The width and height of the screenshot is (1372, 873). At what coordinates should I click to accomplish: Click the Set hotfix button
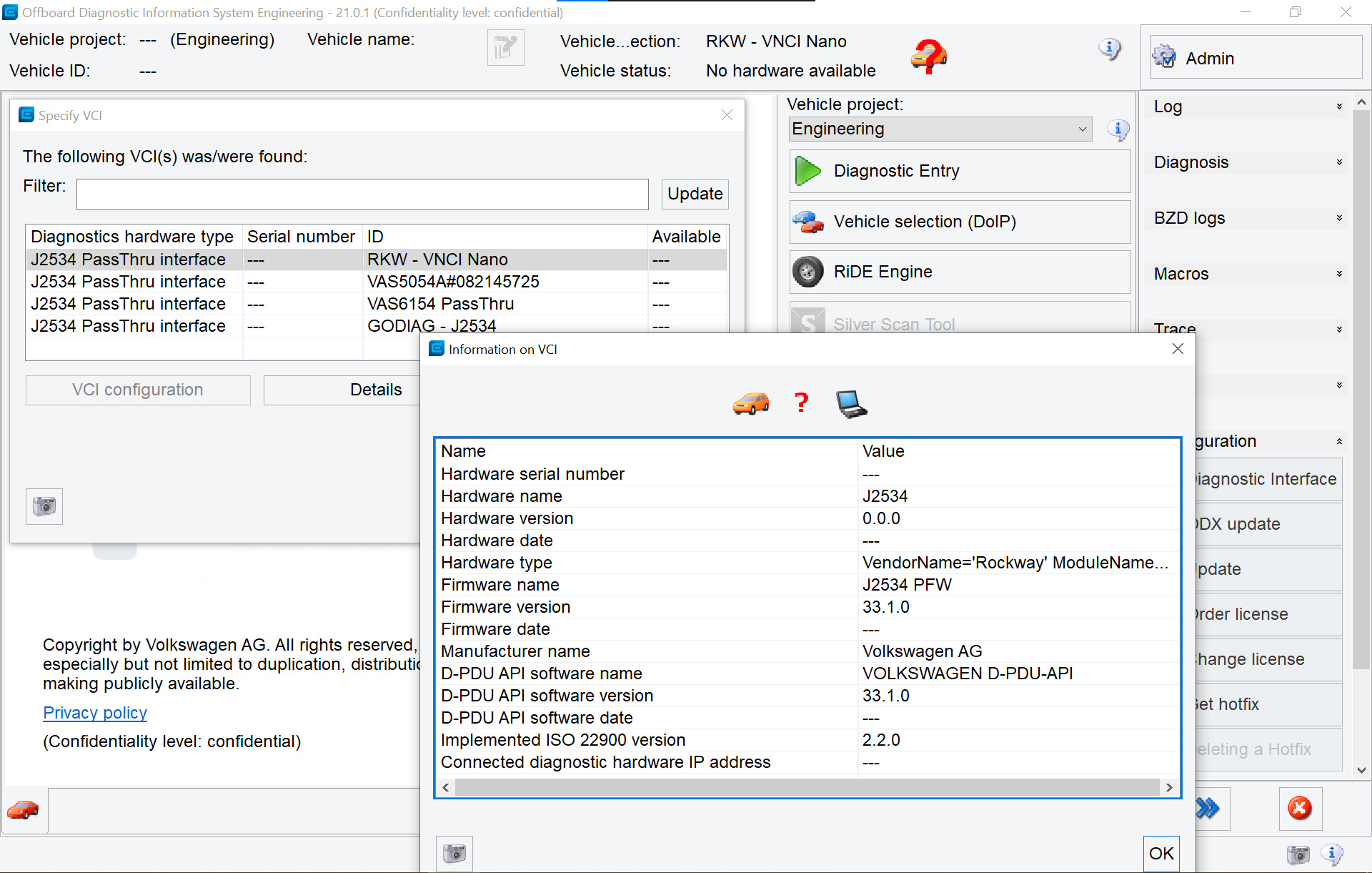tap(1268, 704)
